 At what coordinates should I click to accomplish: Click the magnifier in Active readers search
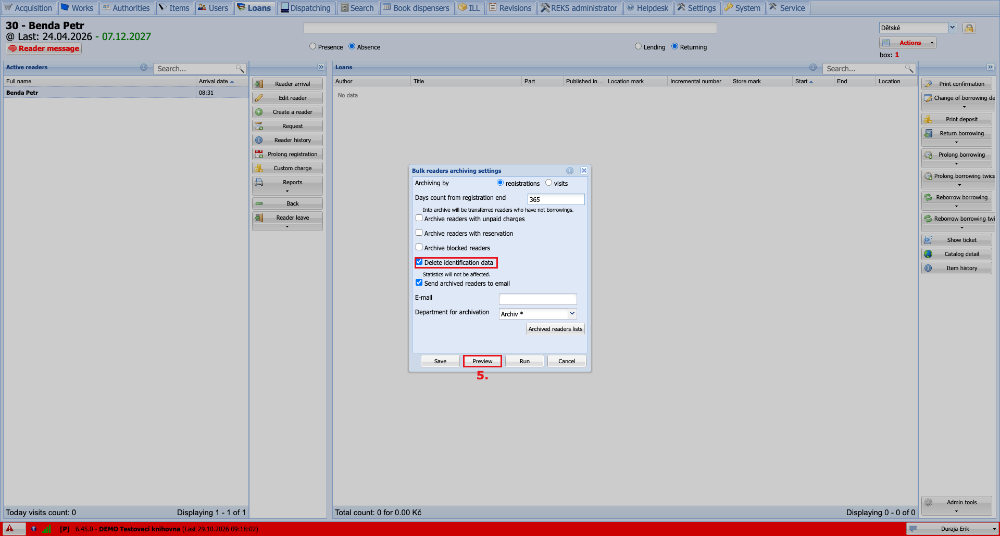[x=240, y=68]
